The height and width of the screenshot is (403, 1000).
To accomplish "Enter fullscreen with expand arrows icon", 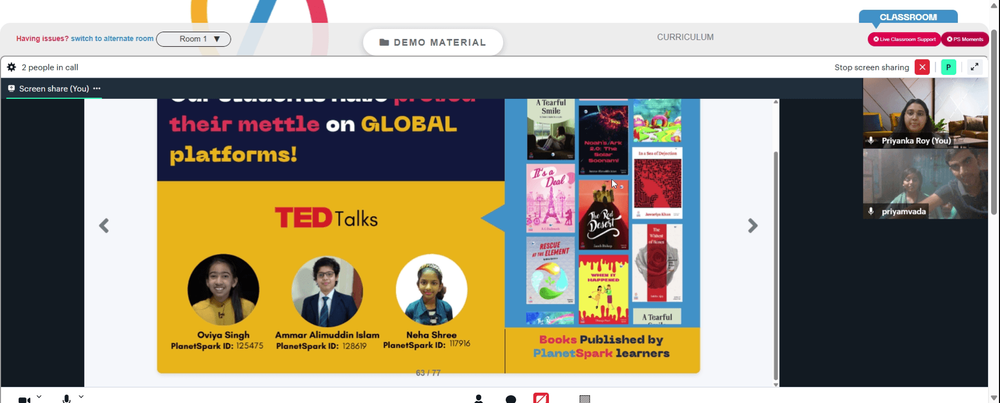I will point(974,67).
